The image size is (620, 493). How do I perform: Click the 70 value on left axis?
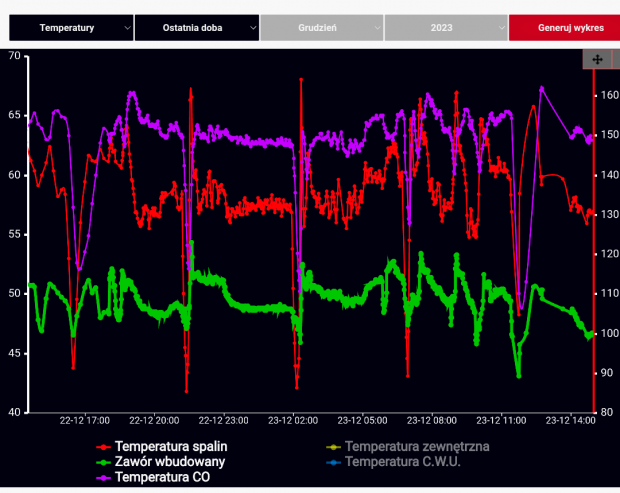14,56
